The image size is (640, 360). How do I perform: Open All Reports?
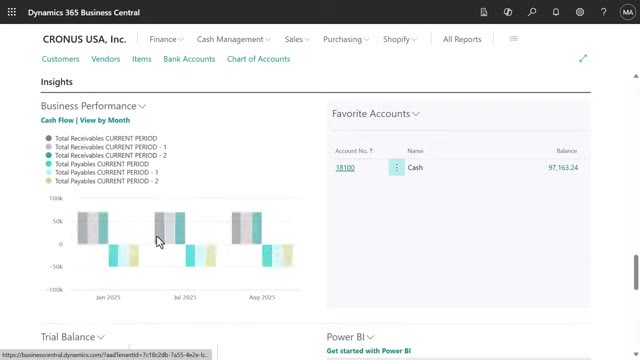(x=462, y=39)
